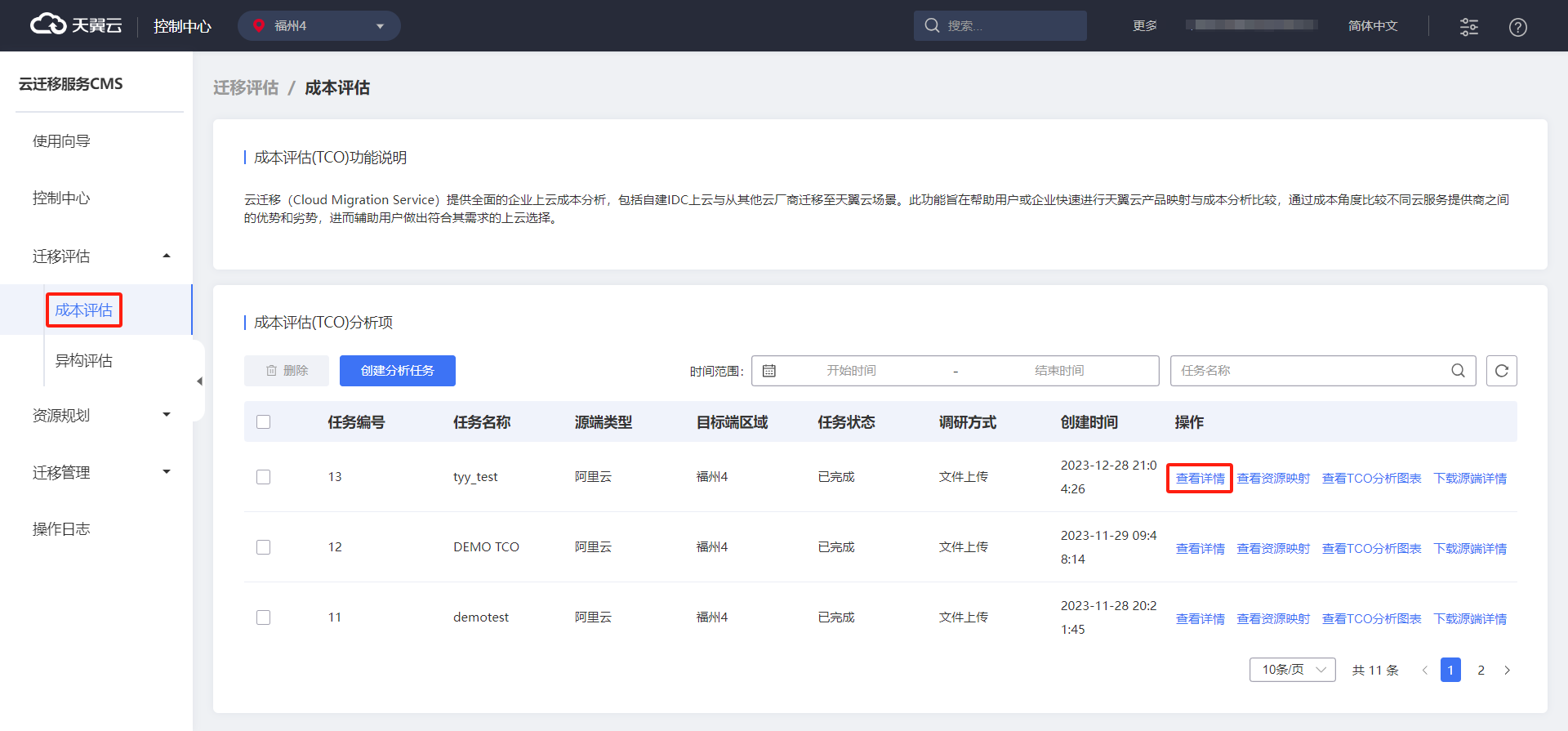
Task: Open the 简体中文 language selector
Action: pos(1372,25)
